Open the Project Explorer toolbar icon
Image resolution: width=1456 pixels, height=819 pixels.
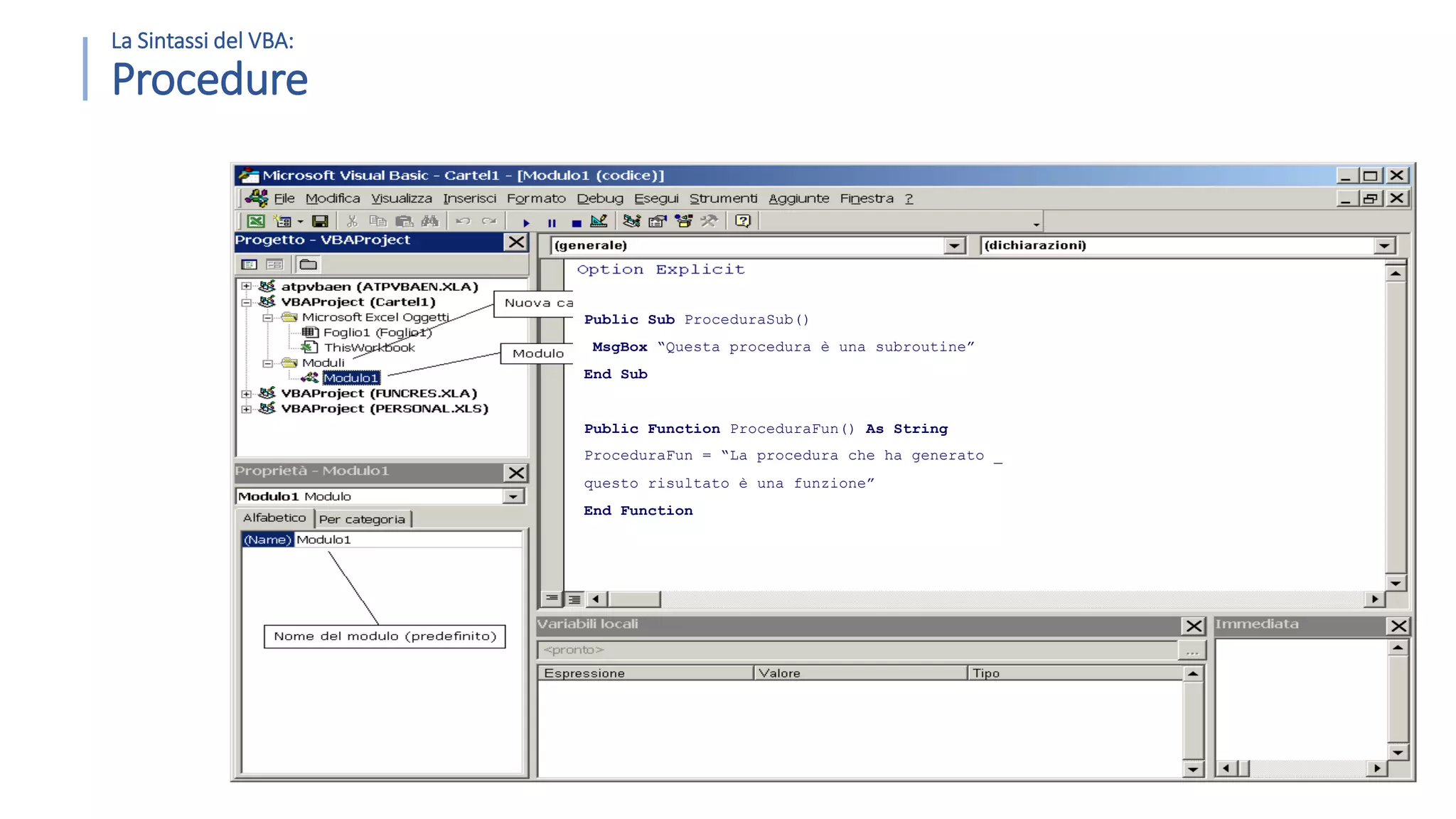(x=631, y=222)
